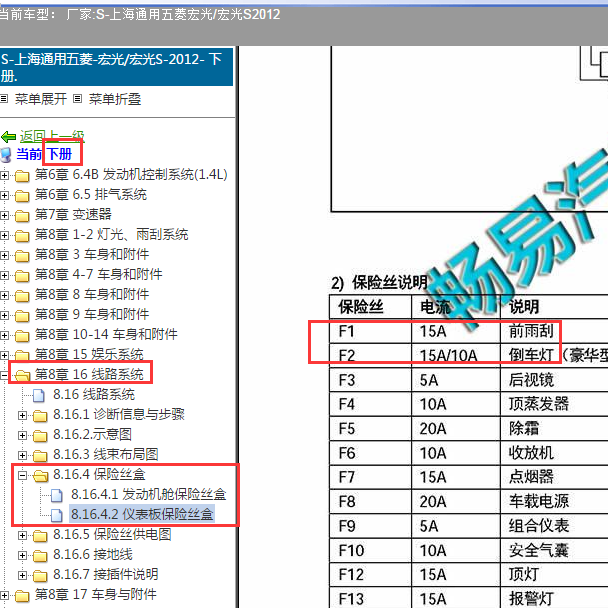The image size is (608, 608).
Task: Expand the 第8章 17 车身与附件 node
Action: 4,595
